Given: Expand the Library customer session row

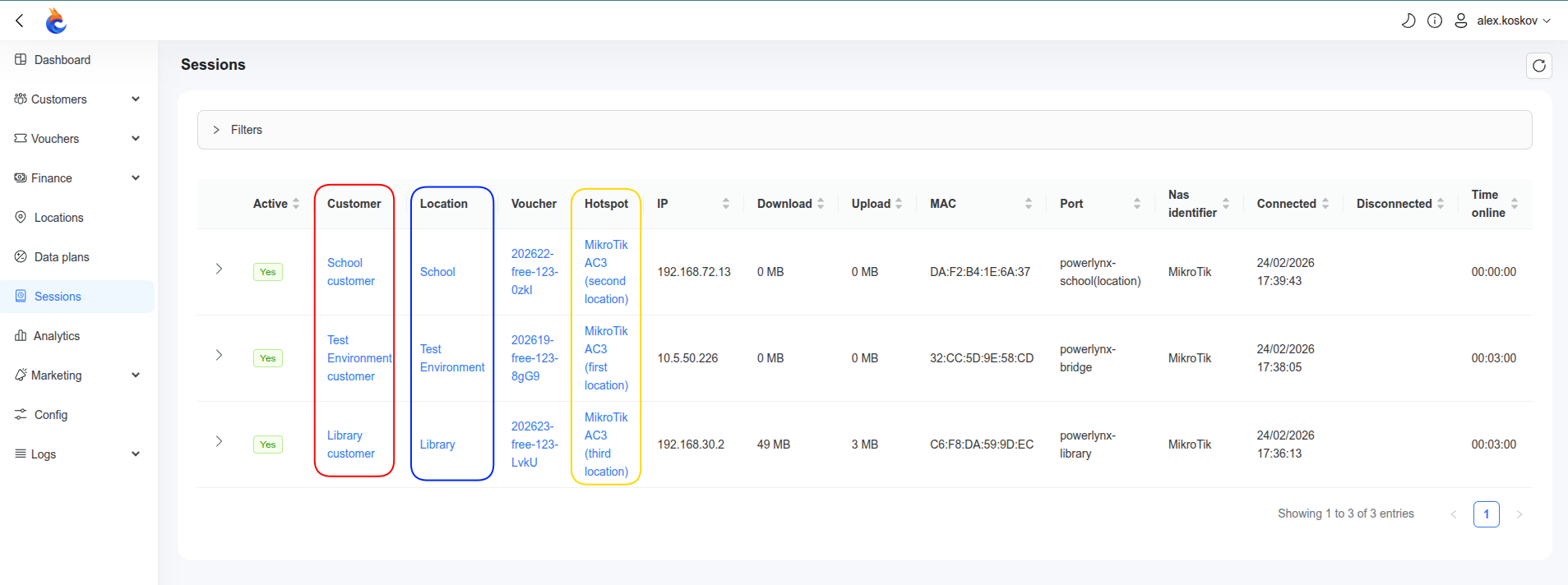Looking at the screenshot, I should [219, 441].
